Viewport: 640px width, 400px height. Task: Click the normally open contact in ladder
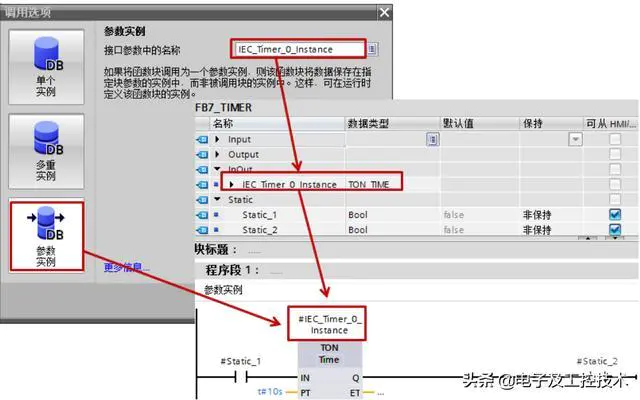(241, 377)
